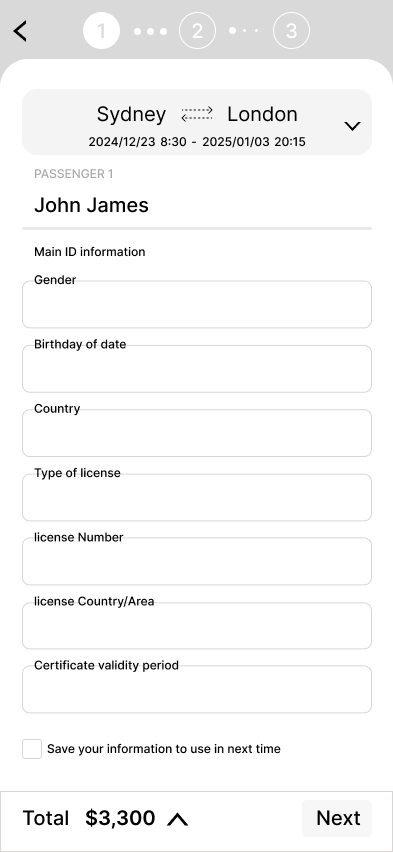Go back using the left arrow icon
The image size is (393, 852).
point(20,31)
